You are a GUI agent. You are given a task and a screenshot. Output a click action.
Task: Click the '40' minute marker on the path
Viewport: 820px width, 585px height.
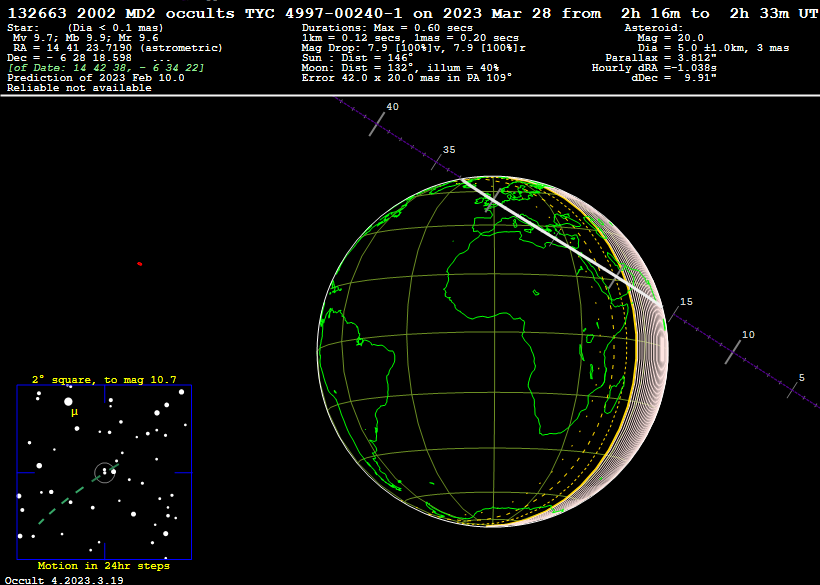pyautogui.click(x=392, y=107)
